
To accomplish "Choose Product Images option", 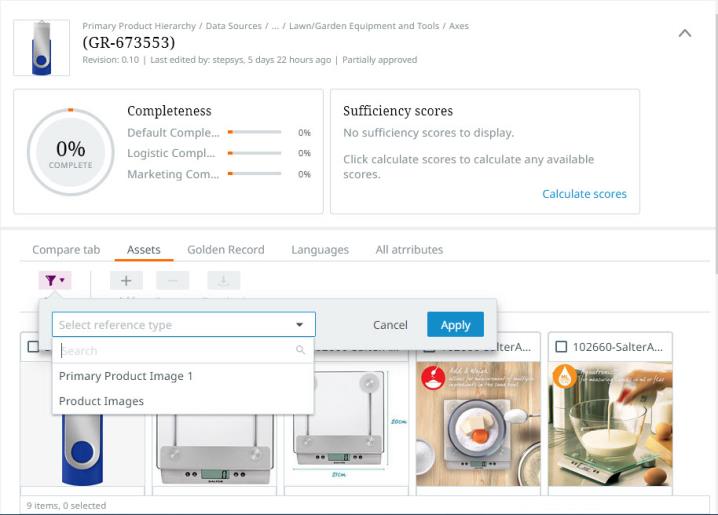I will [101, 401].
